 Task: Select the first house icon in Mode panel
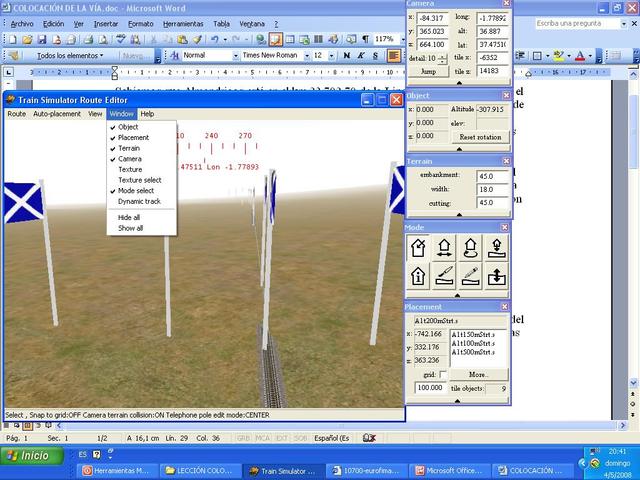click(x=418, y=247)
